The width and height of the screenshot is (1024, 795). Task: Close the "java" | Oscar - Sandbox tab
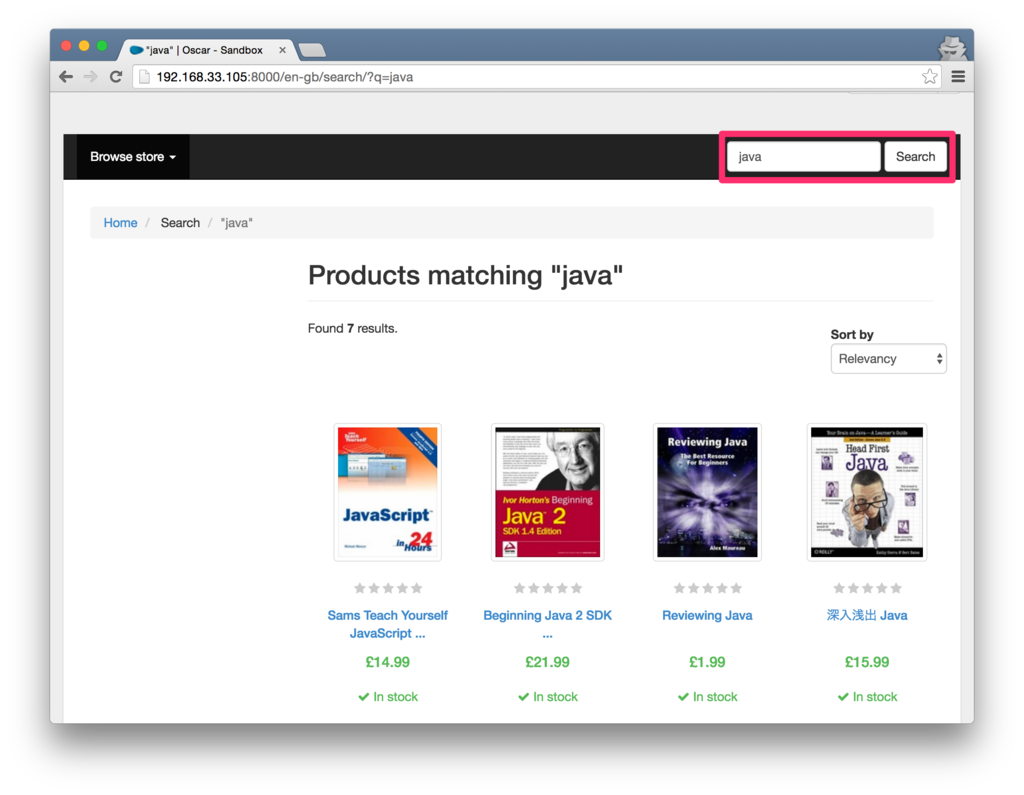282,50
